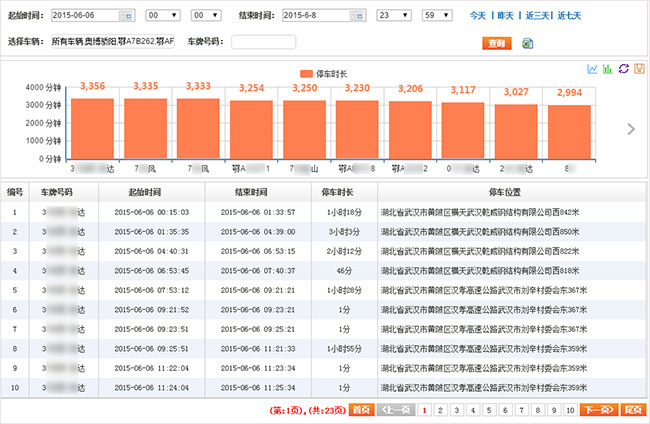
Task: Click the 编号 column header
Action: click(15, 192)
